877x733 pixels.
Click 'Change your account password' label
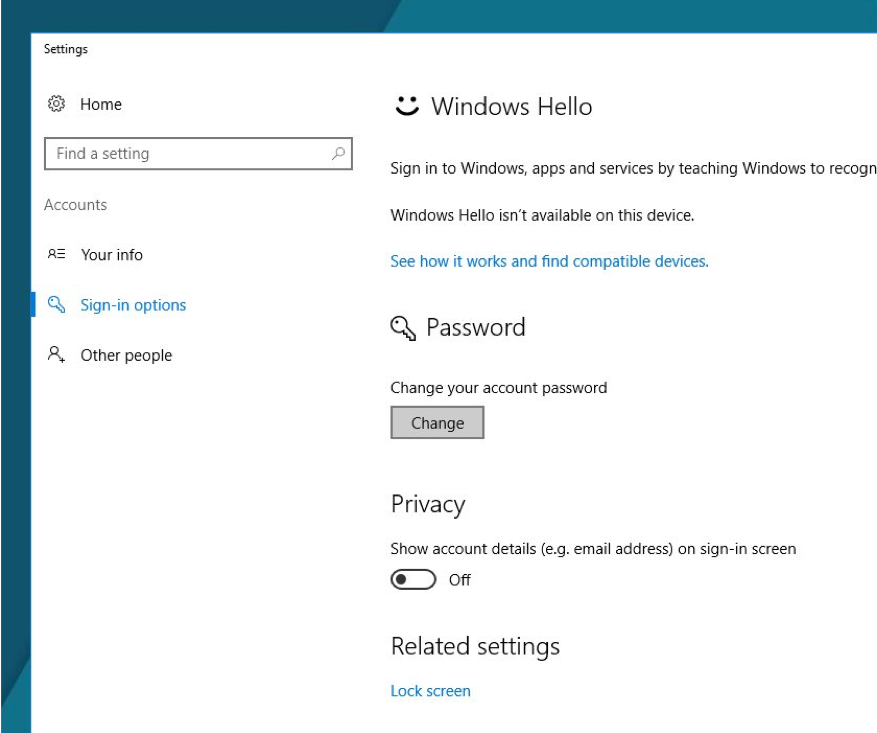click(498, 388)
